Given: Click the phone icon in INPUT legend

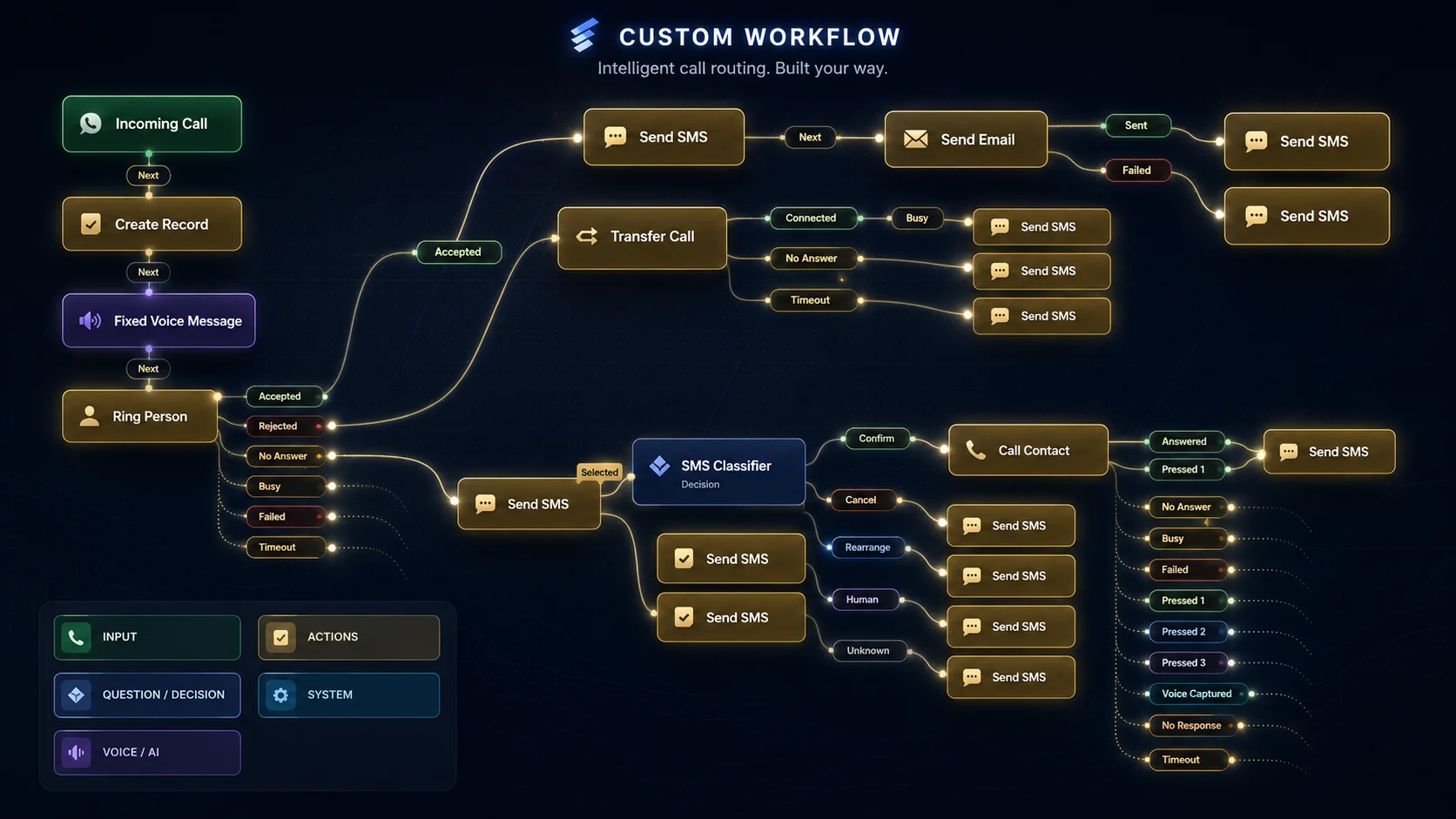Looking at the screenshot, I should [x=76, y=637].
